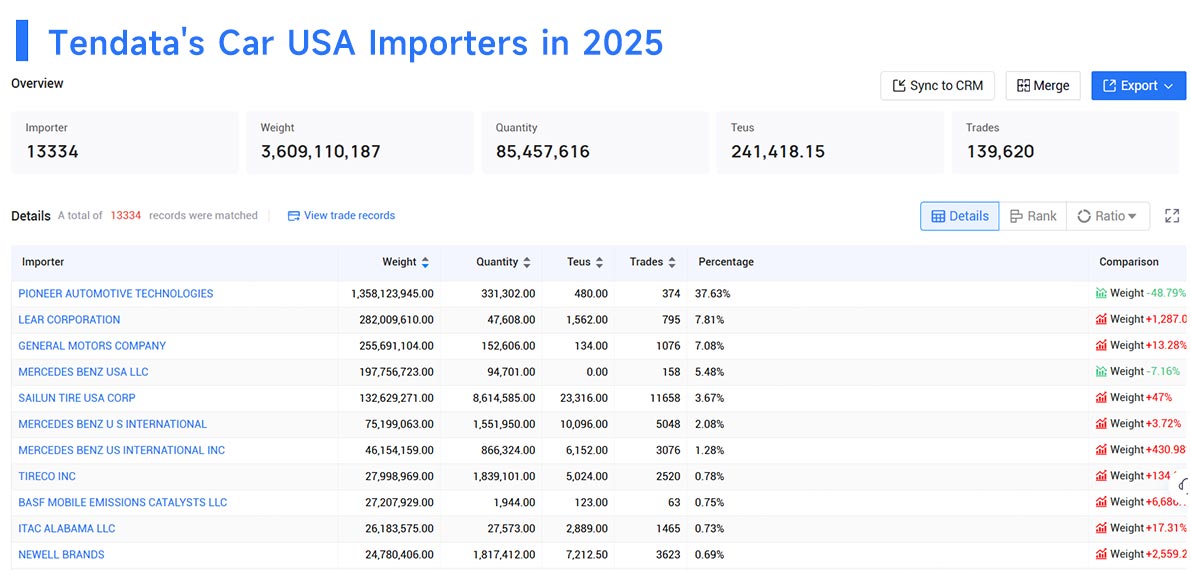1190x571 pixels.
Task: Open MERCEDES BENZ U S INTERNATIONAL link
Action: tap(112, 424)
